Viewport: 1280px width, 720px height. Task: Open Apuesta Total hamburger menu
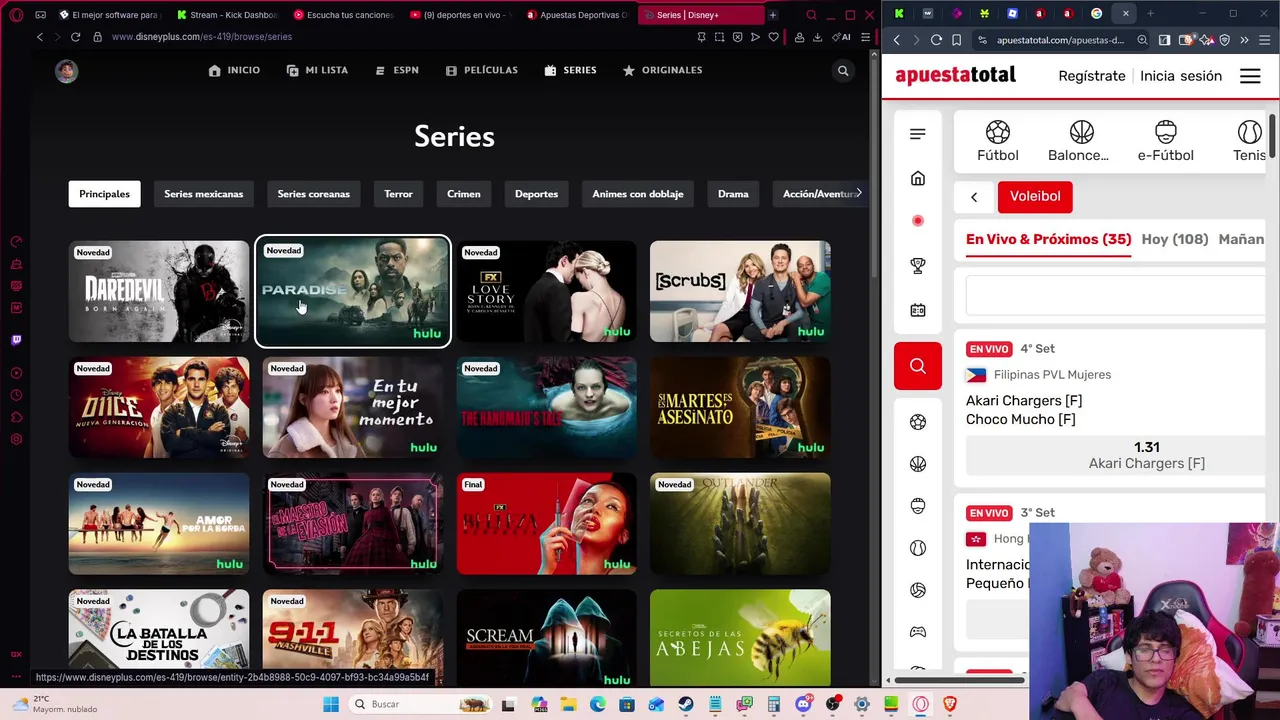1250,76
